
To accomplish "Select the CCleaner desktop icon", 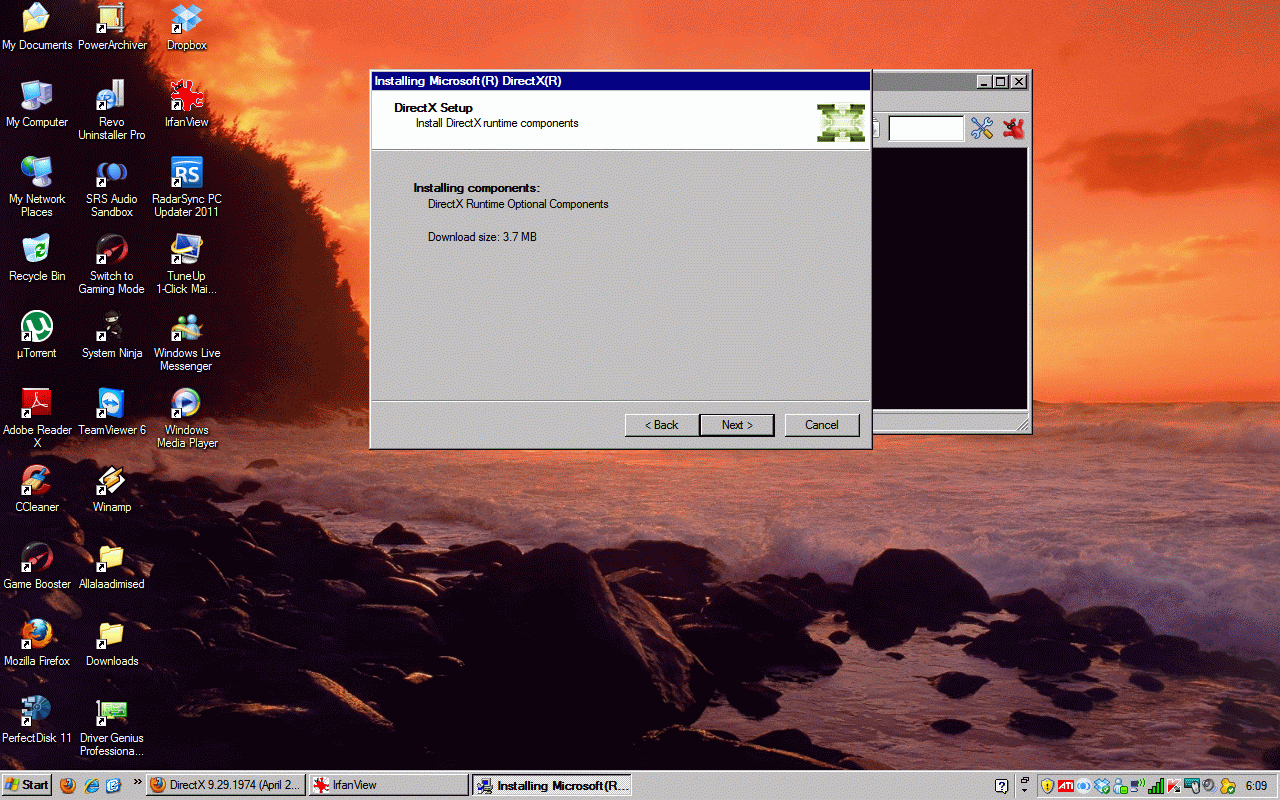I will coord(37,489).
